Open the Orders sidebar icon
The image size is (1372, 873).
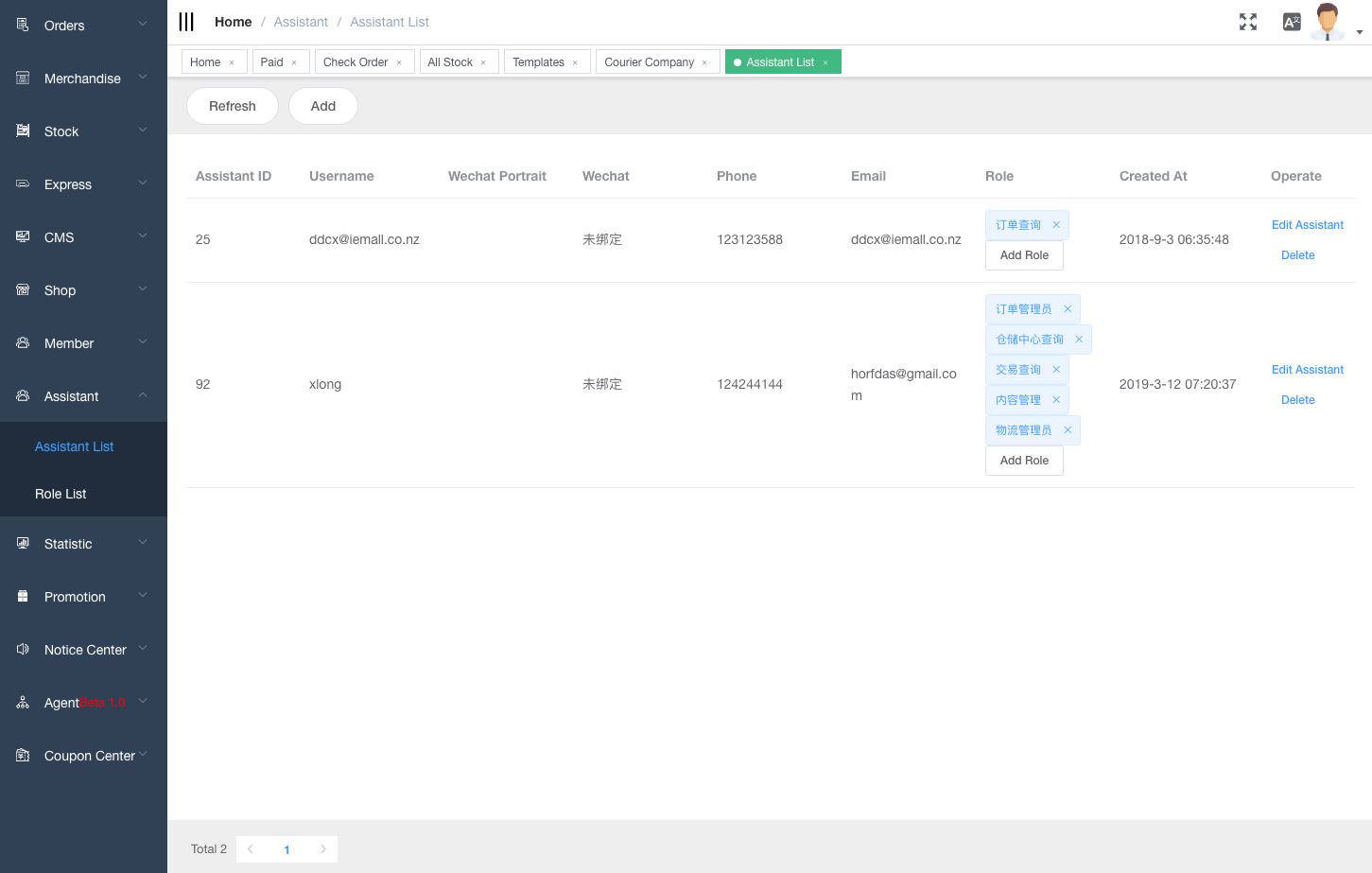21,24
